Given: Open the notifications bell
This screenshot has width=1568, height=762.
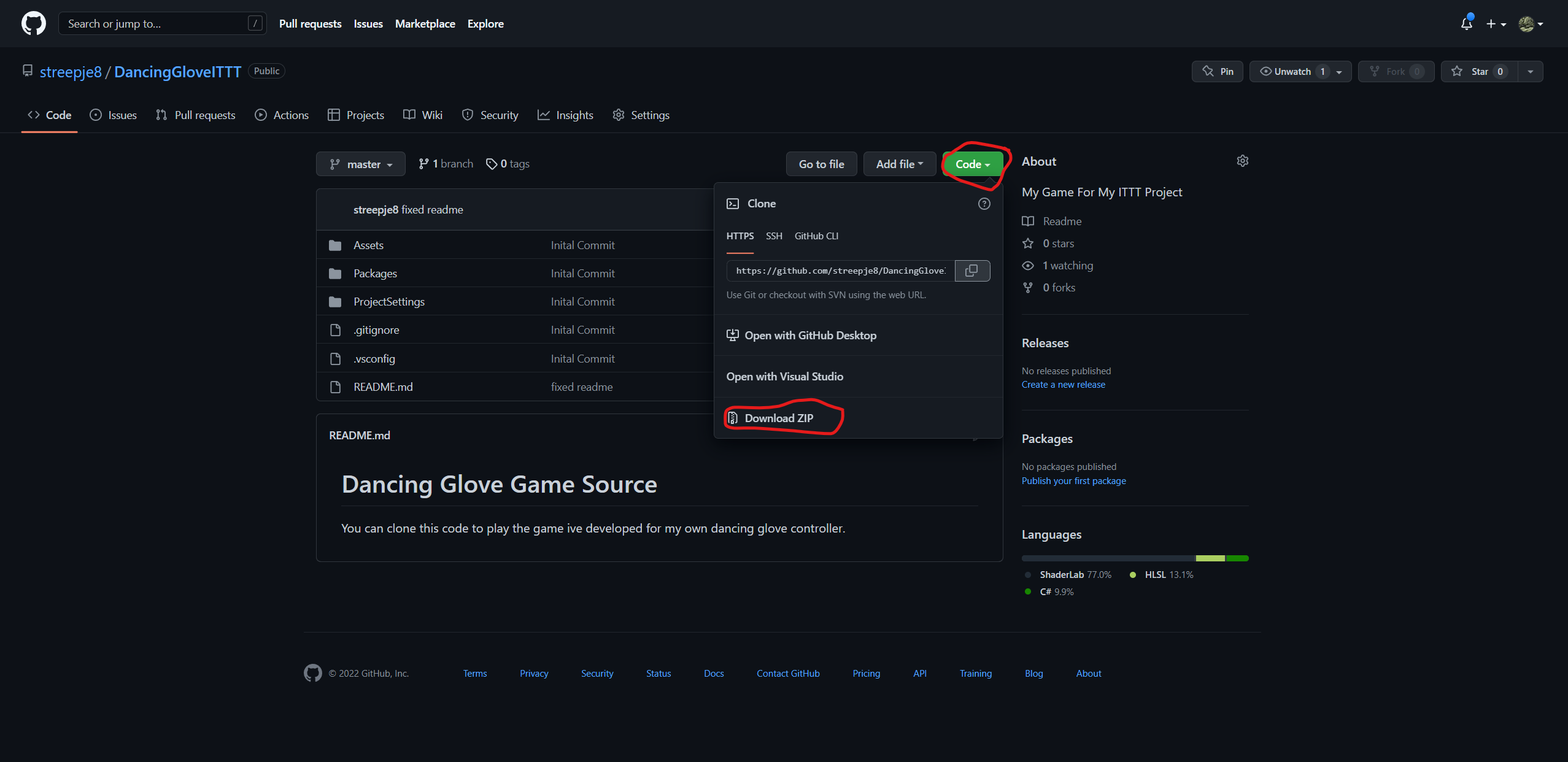Looking at the screenshot, I should (x=1466, y=23).
